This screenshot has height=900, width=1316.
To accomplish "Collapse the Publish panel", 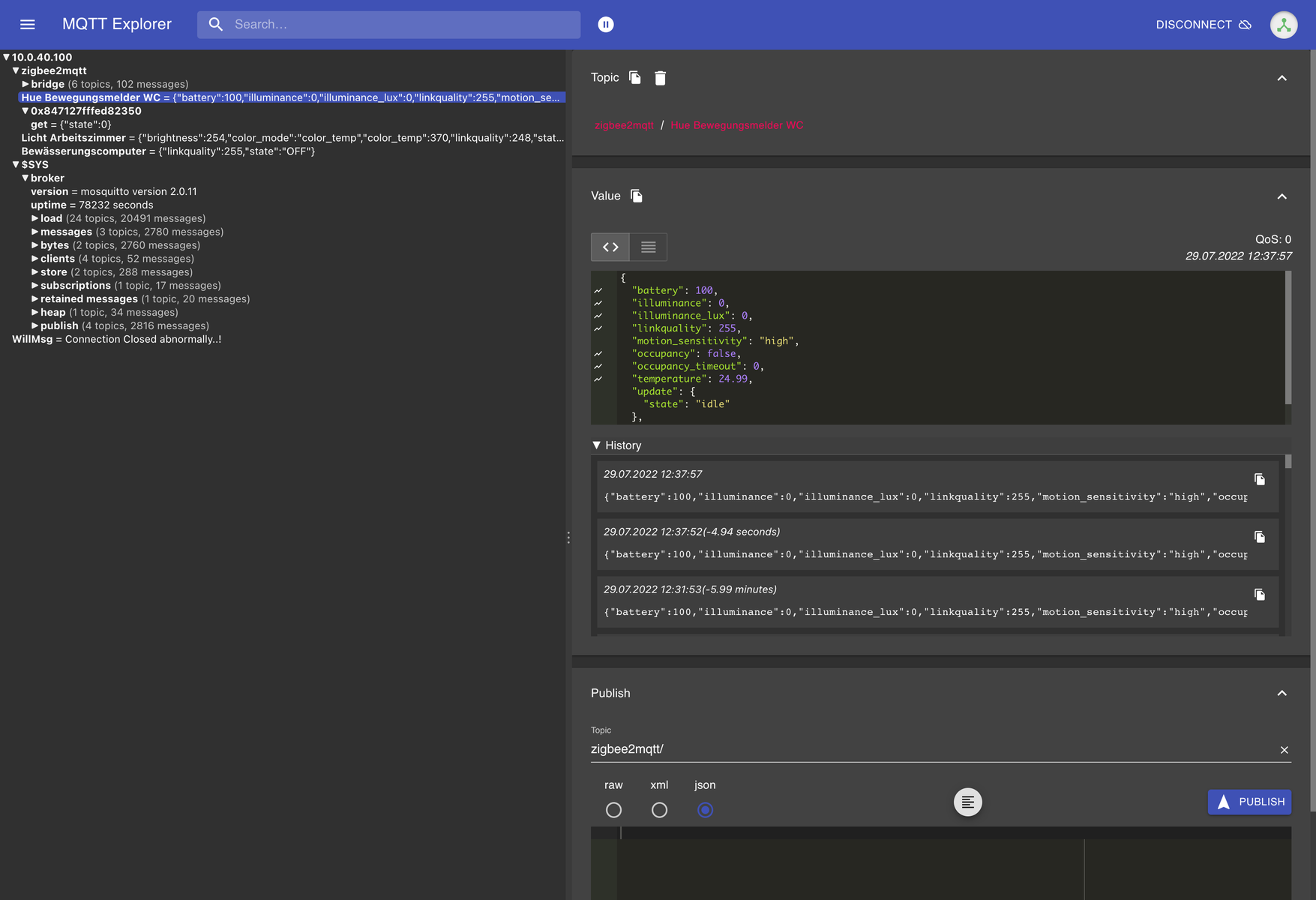I will click(1282, 694).
